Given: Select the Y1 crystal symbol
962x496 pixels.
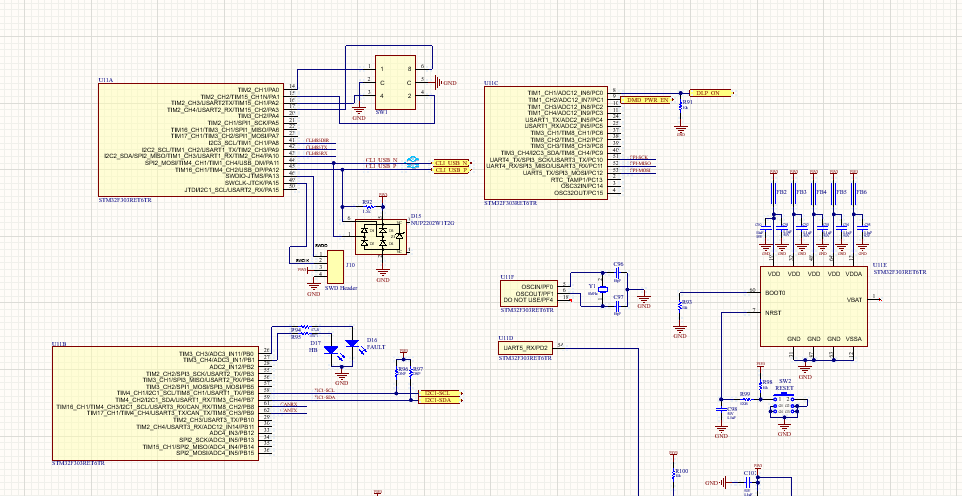Looking at the screenshot, I should click(x=602, y=290).
